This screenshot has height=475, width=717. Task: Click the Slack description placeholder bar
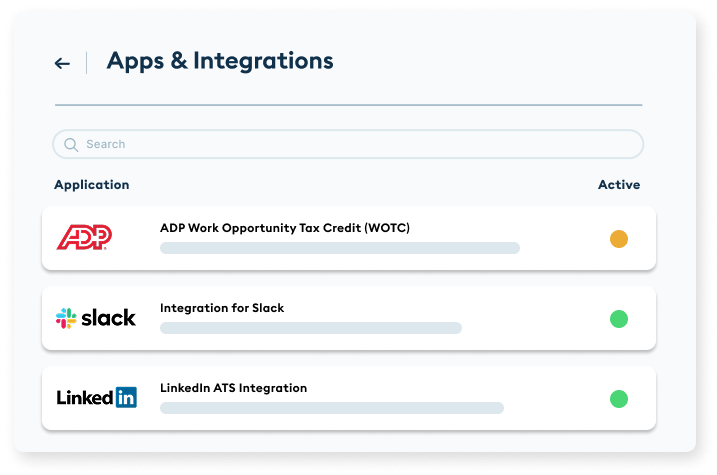click(311, 328)
